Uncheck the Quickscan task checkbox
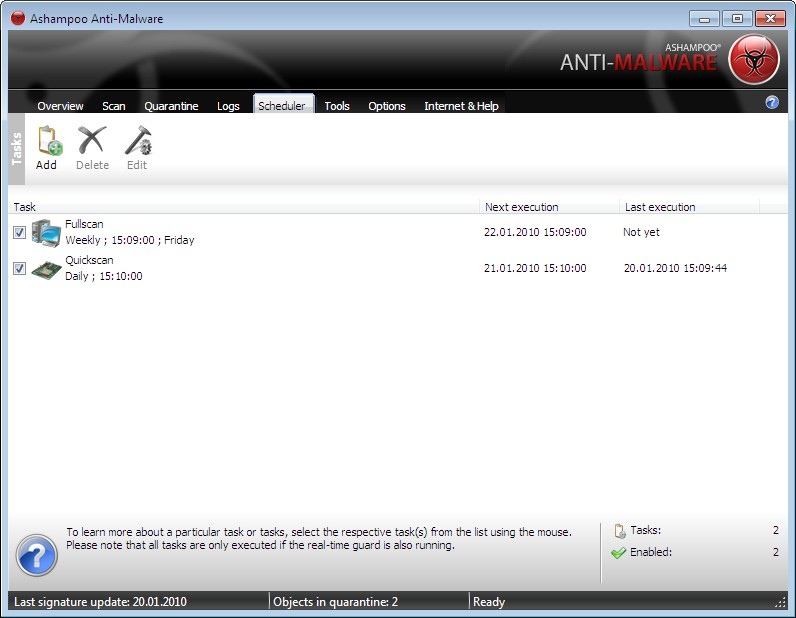Viewport: 796px width, 618px height. click(x=19, y=268)
